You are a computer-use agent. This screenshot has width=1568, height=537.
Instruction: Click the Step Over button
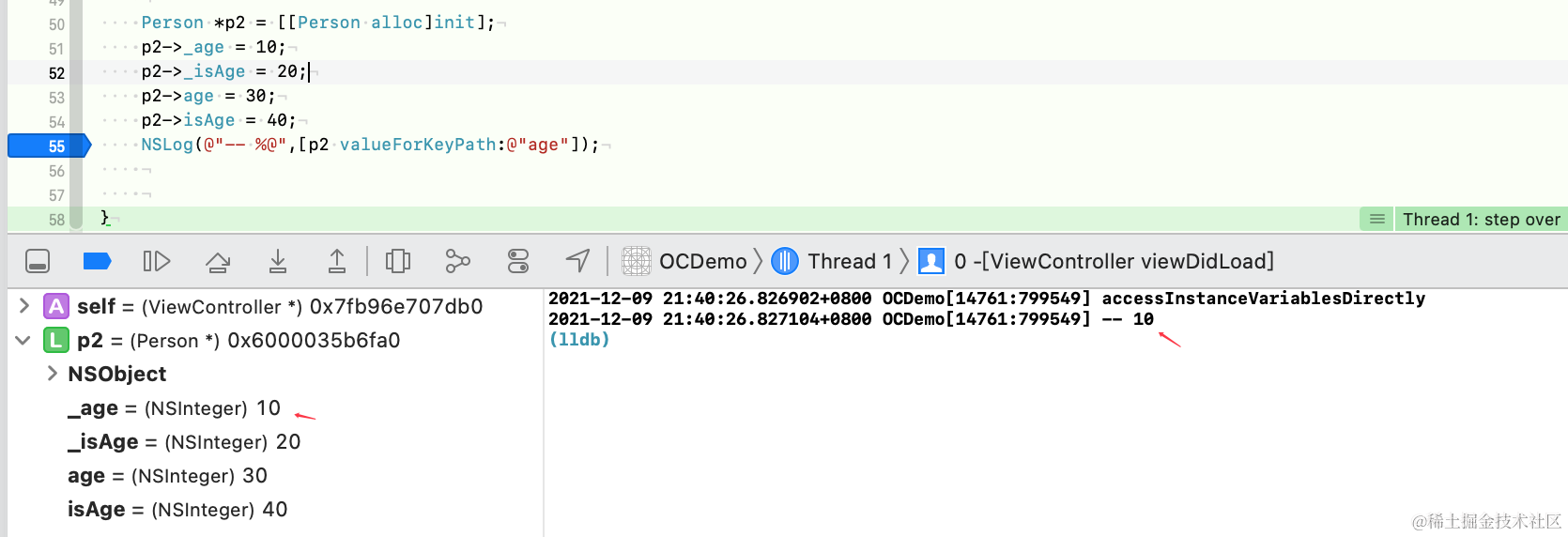coord(218,261)
